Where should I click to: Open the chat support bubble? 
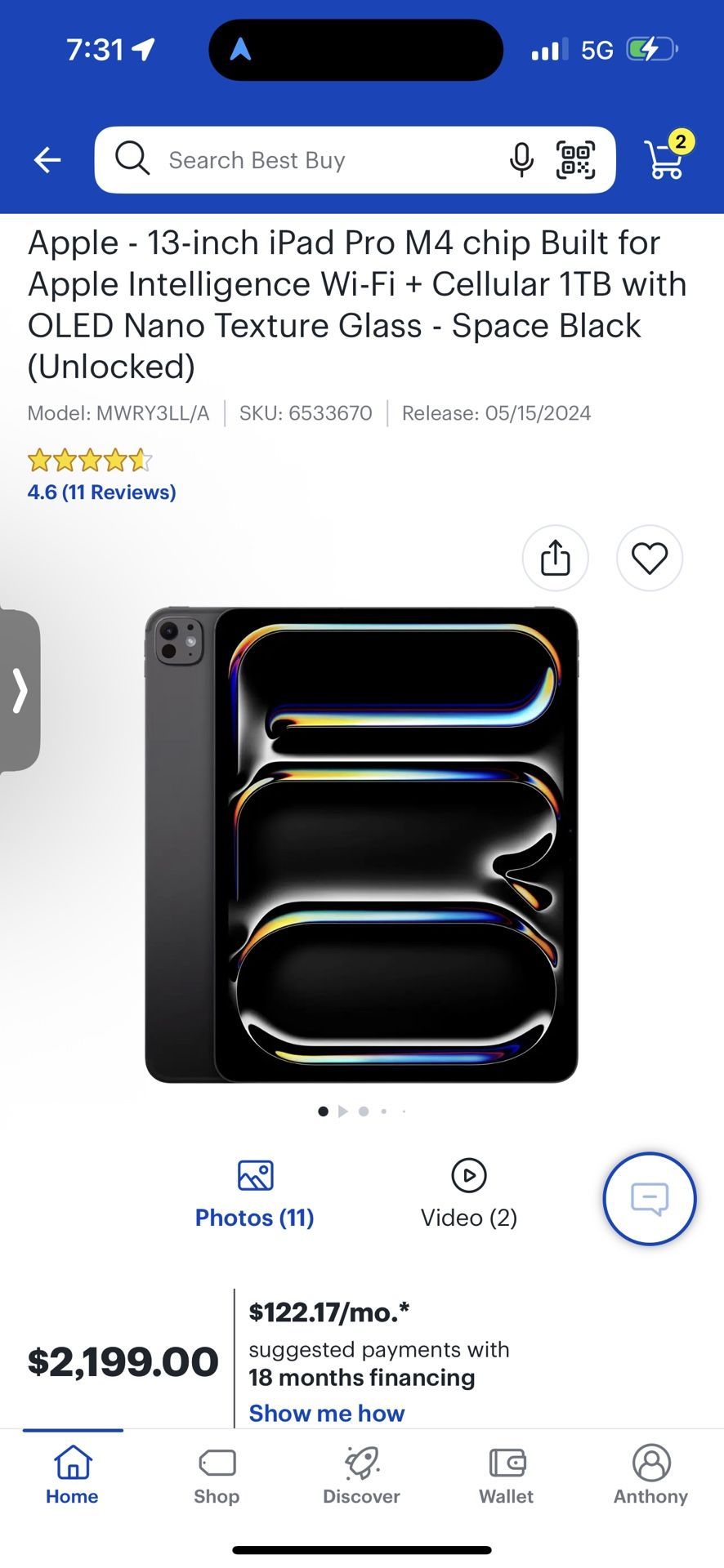point(650,1198)
